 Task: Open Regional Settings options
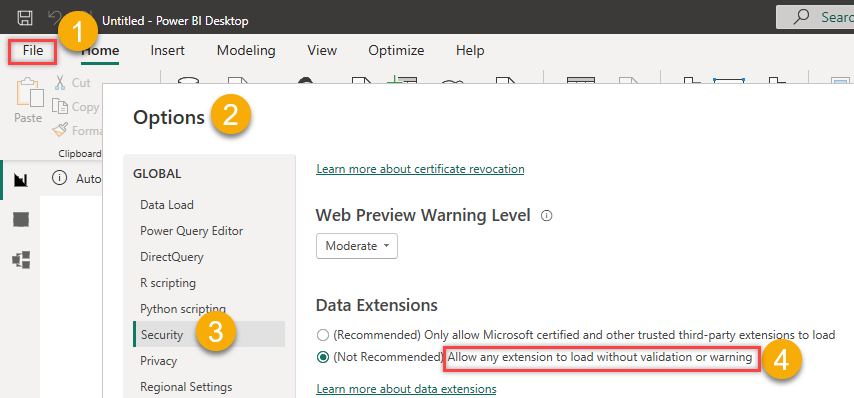pyautogui.click(x=186, y=387)
